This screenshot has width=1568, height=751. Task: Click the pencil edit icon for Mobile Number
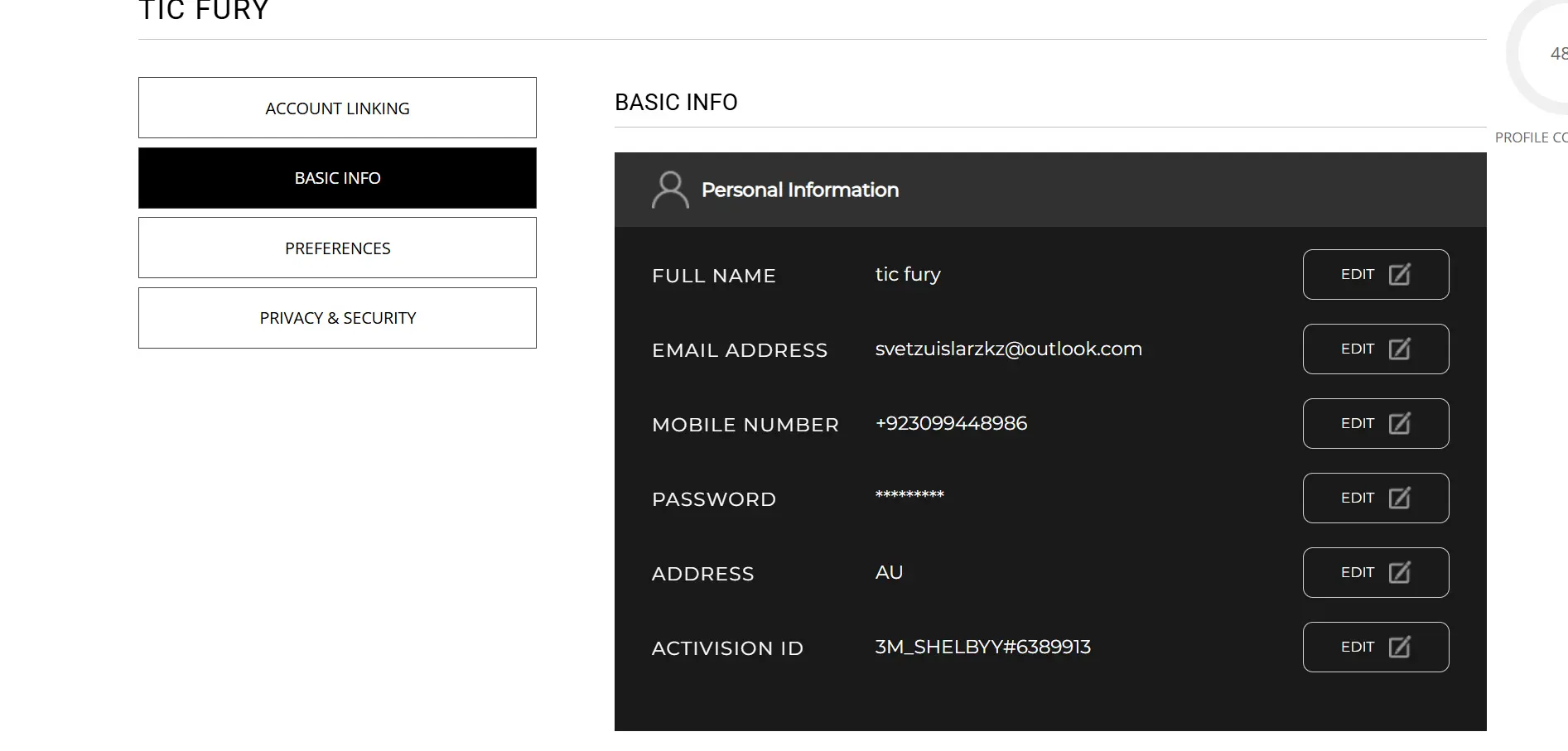(x=1399, y=423)
